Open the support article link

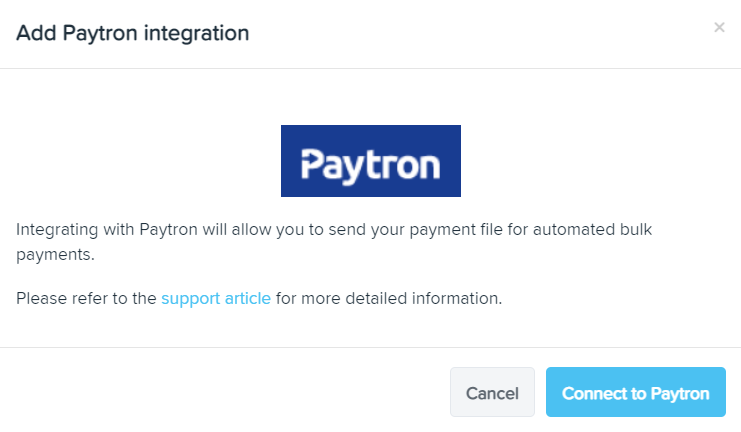[216, 298]
